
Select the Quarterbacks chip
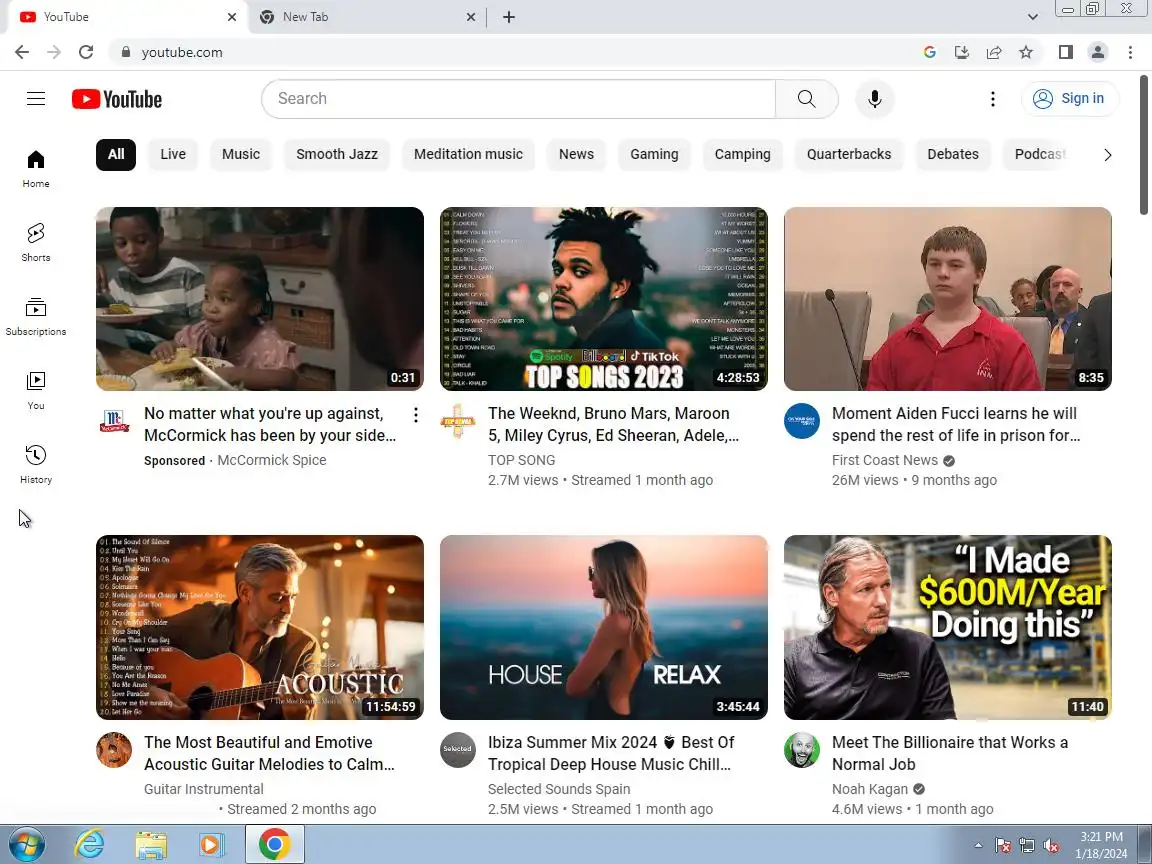pos(849,154)
